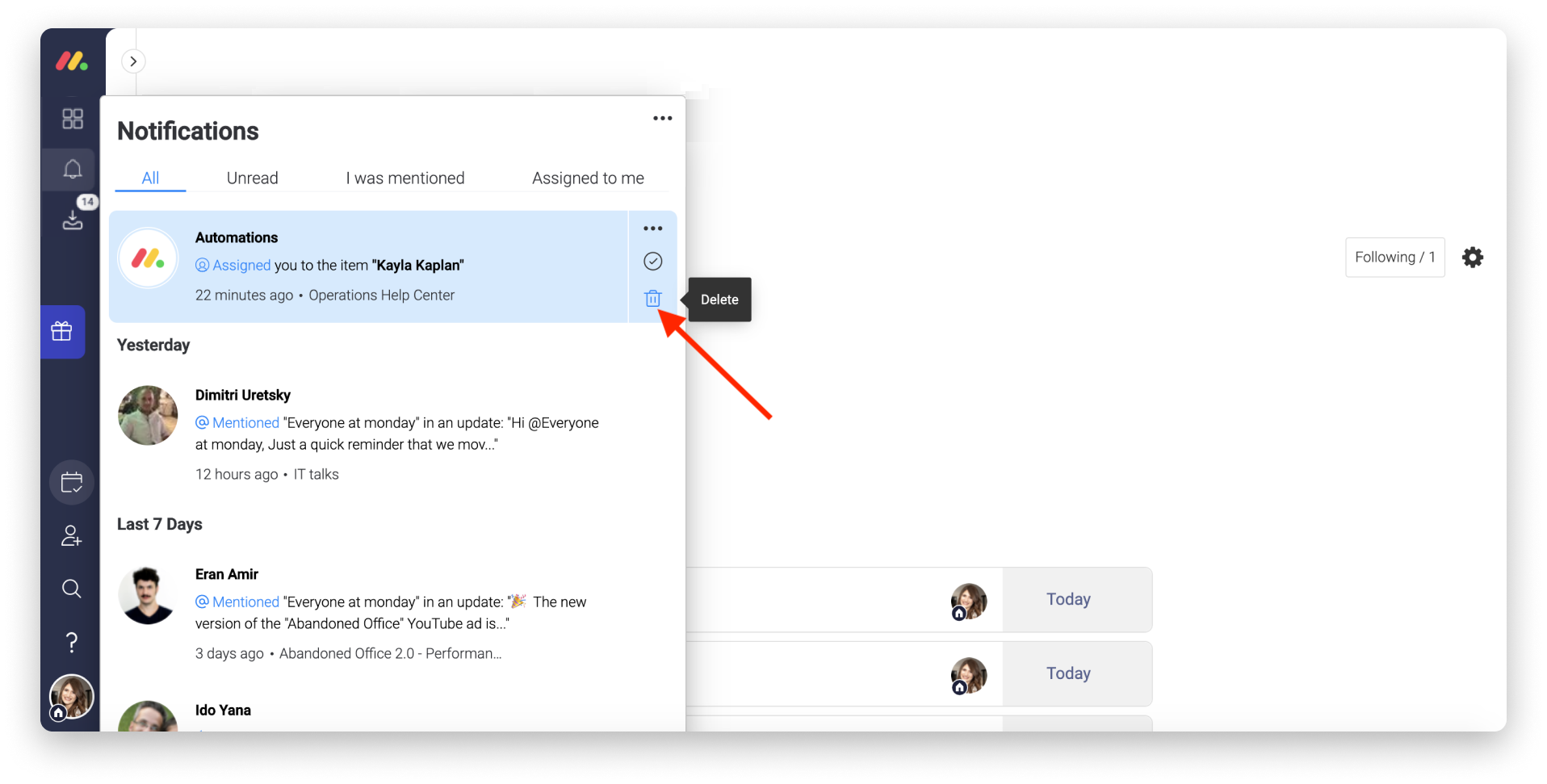Click the monday.com logo in the sidebar
Screen dimensions: 1547x784
click(72, 61)
